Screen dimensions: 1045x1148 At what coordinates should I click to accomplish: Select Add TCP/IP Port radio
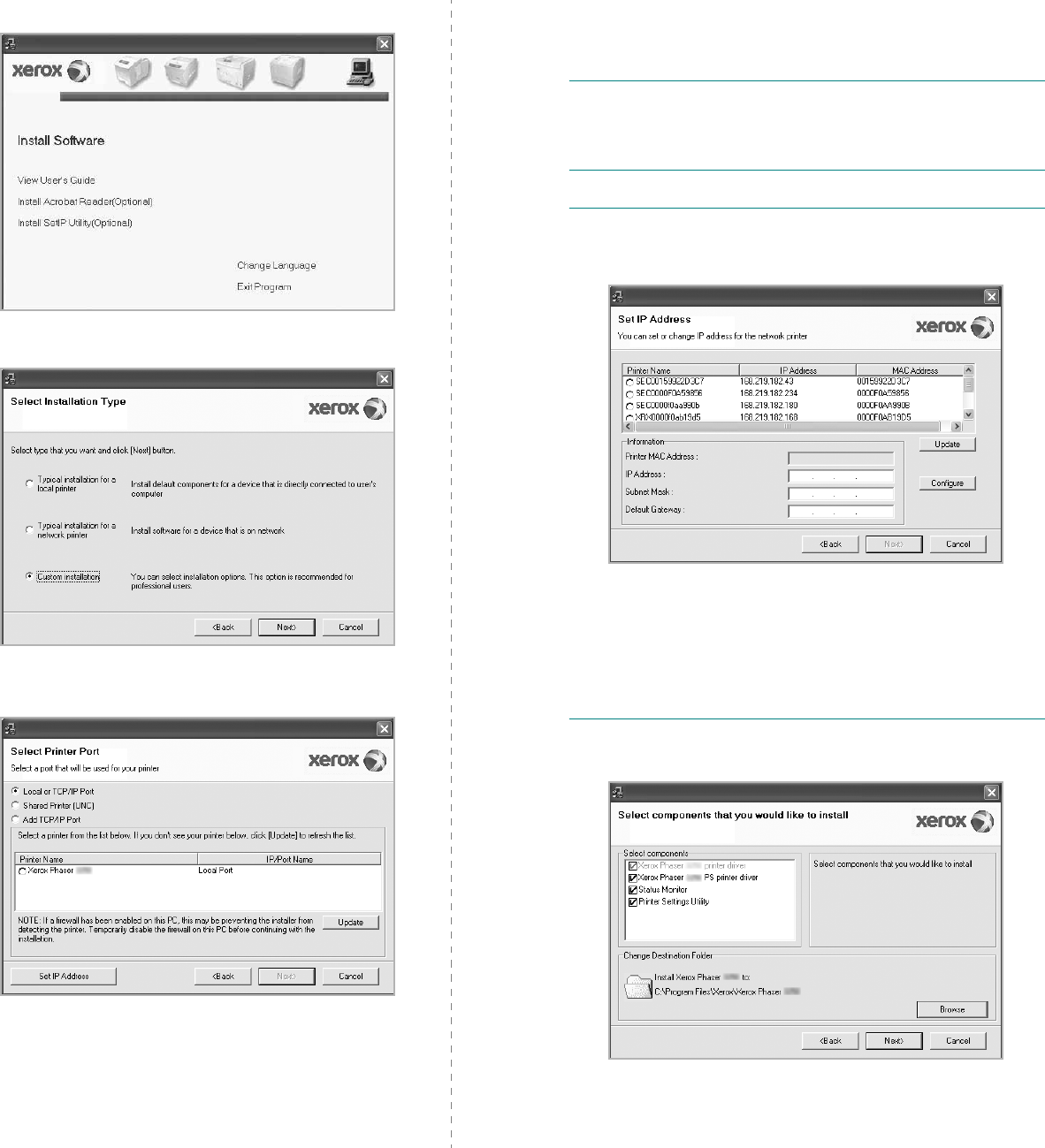tap(16, 819)
